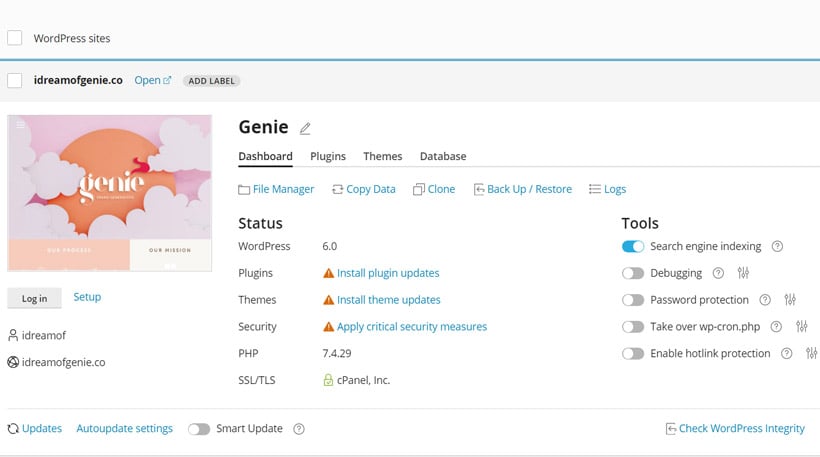The width and height of the screenshot is (820, 457).
Task: Check the idreamofgenie.co site checkbox
Action: [x=15, y=81]
